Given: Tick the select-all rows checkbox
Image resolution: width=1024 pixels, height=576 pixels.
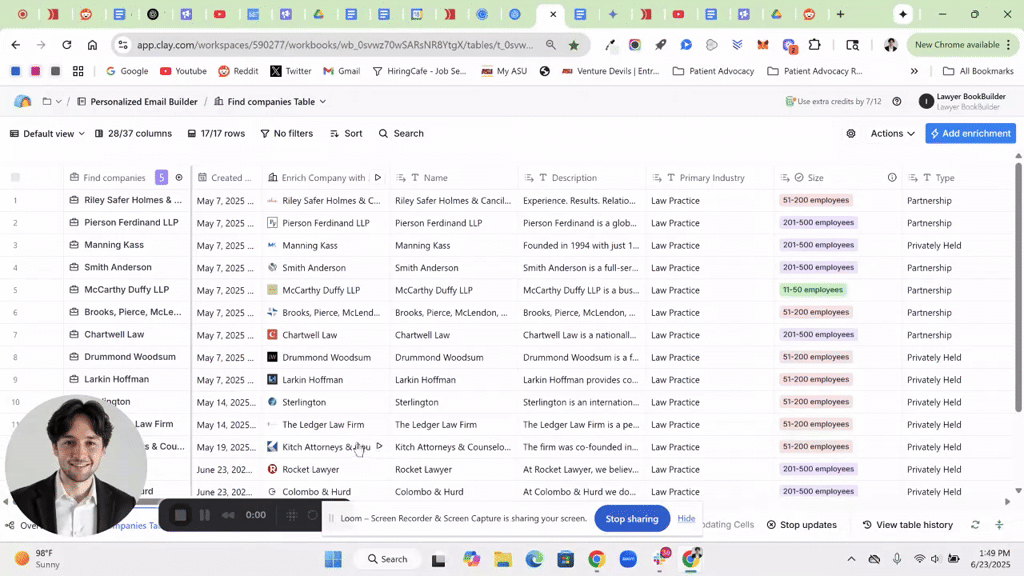Looking at the screenshot, I should (x=15, y=178).
